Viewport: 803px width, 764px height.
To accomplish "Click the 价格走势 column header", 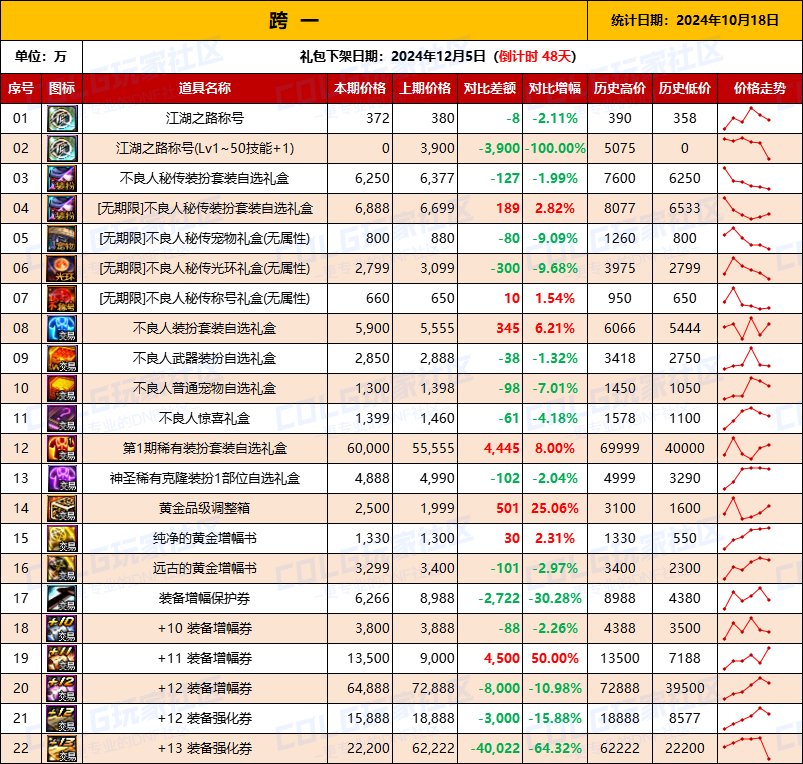I will pos(760,89).
